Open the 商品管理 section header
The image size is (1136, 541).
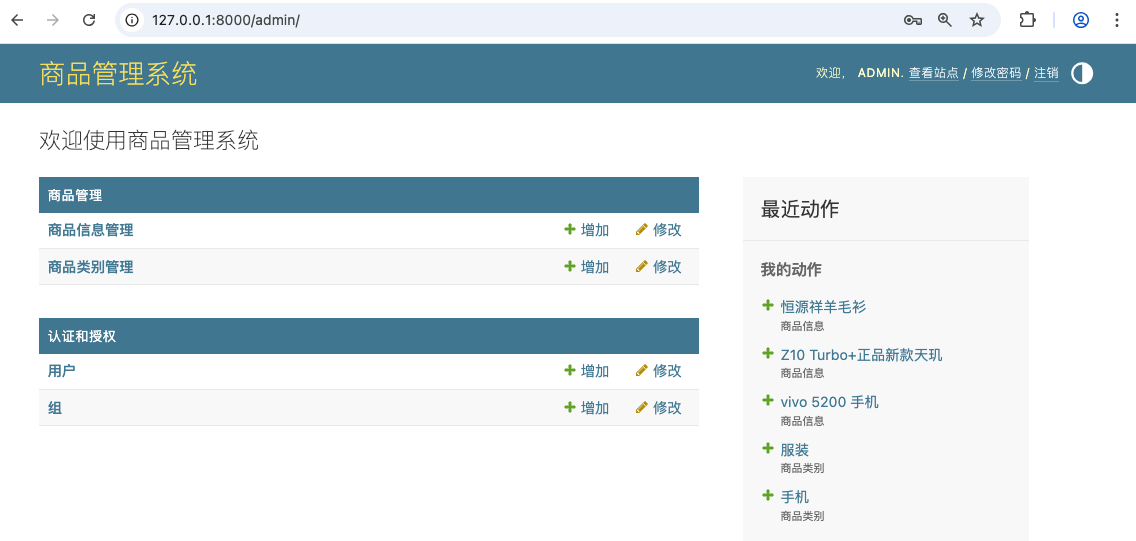(75, 196)
